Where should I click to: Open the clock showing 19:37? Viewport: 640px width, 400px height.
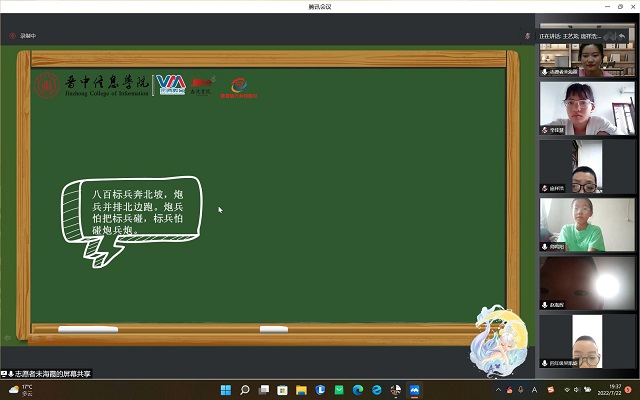[x=610, y=390]
